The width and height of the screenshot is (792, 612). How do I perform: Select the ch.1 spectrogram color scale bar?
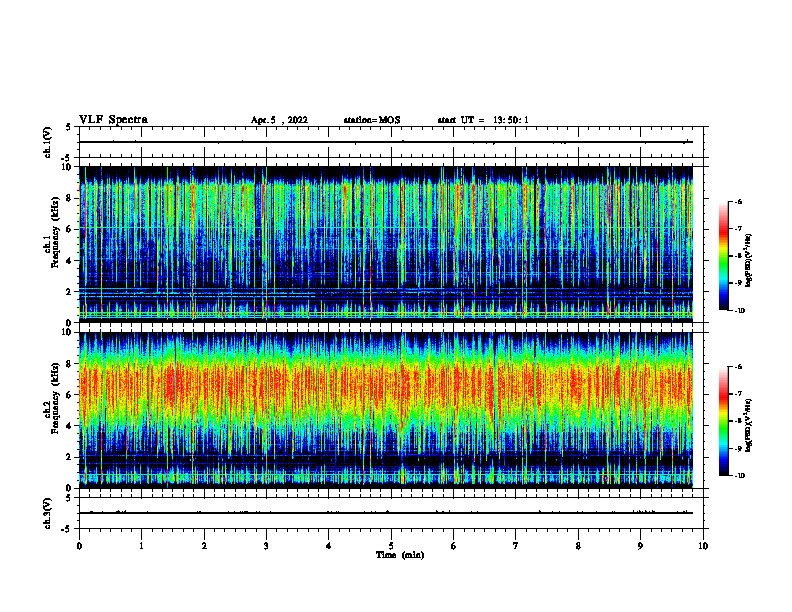coord(723,256)
